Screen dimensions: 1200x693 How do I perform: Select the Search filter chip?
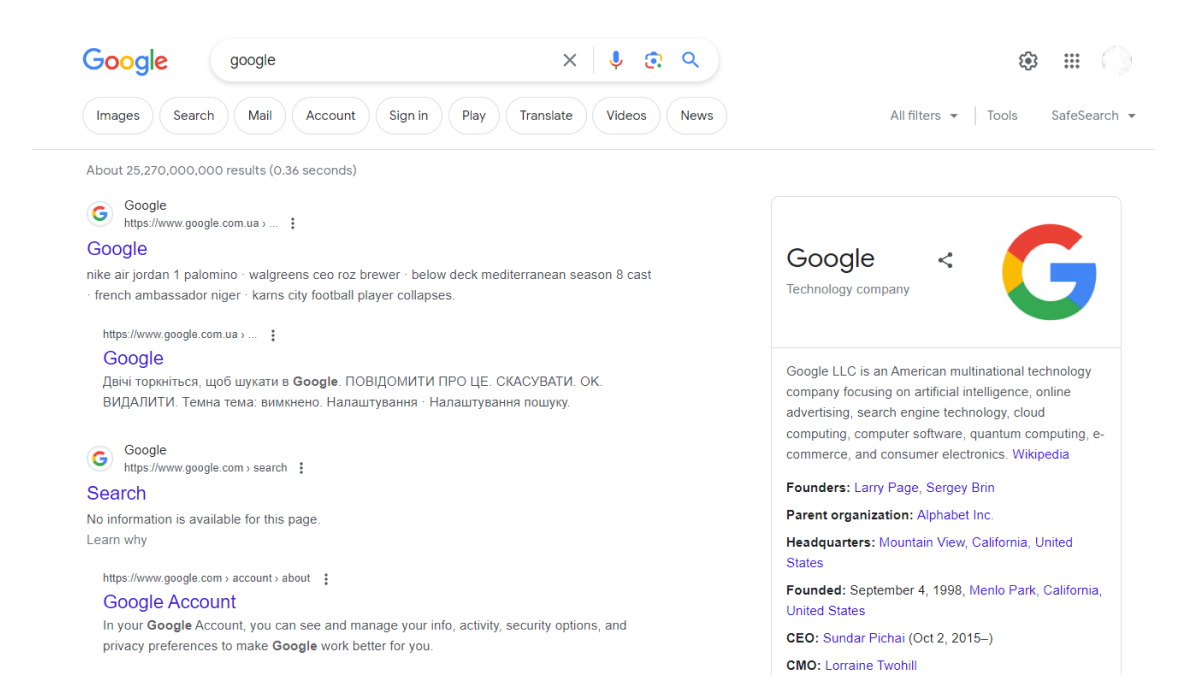194,115
